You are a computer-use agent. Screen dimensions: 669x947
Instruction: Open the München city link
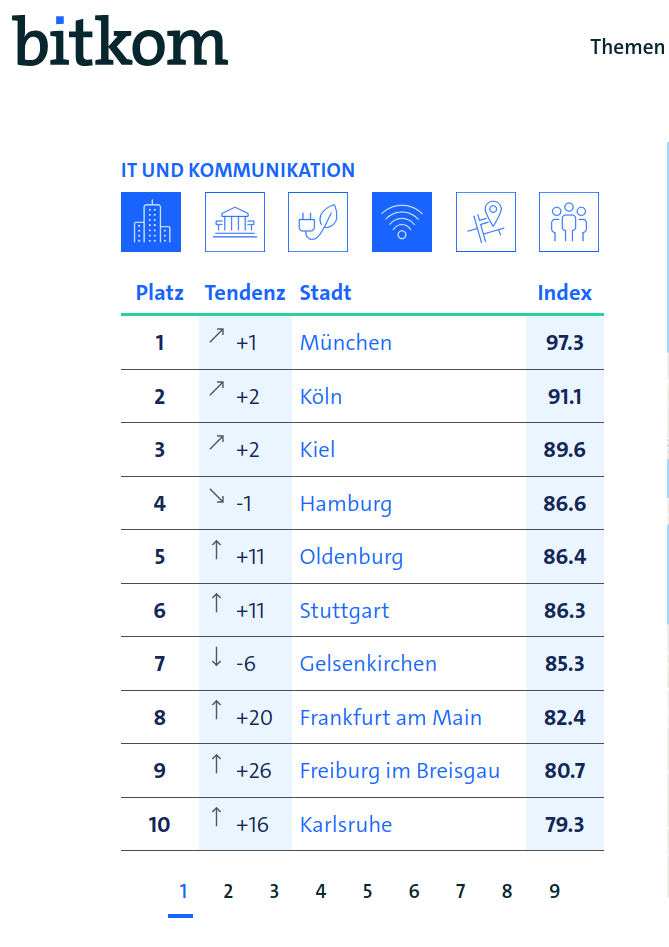coord(346,343)
